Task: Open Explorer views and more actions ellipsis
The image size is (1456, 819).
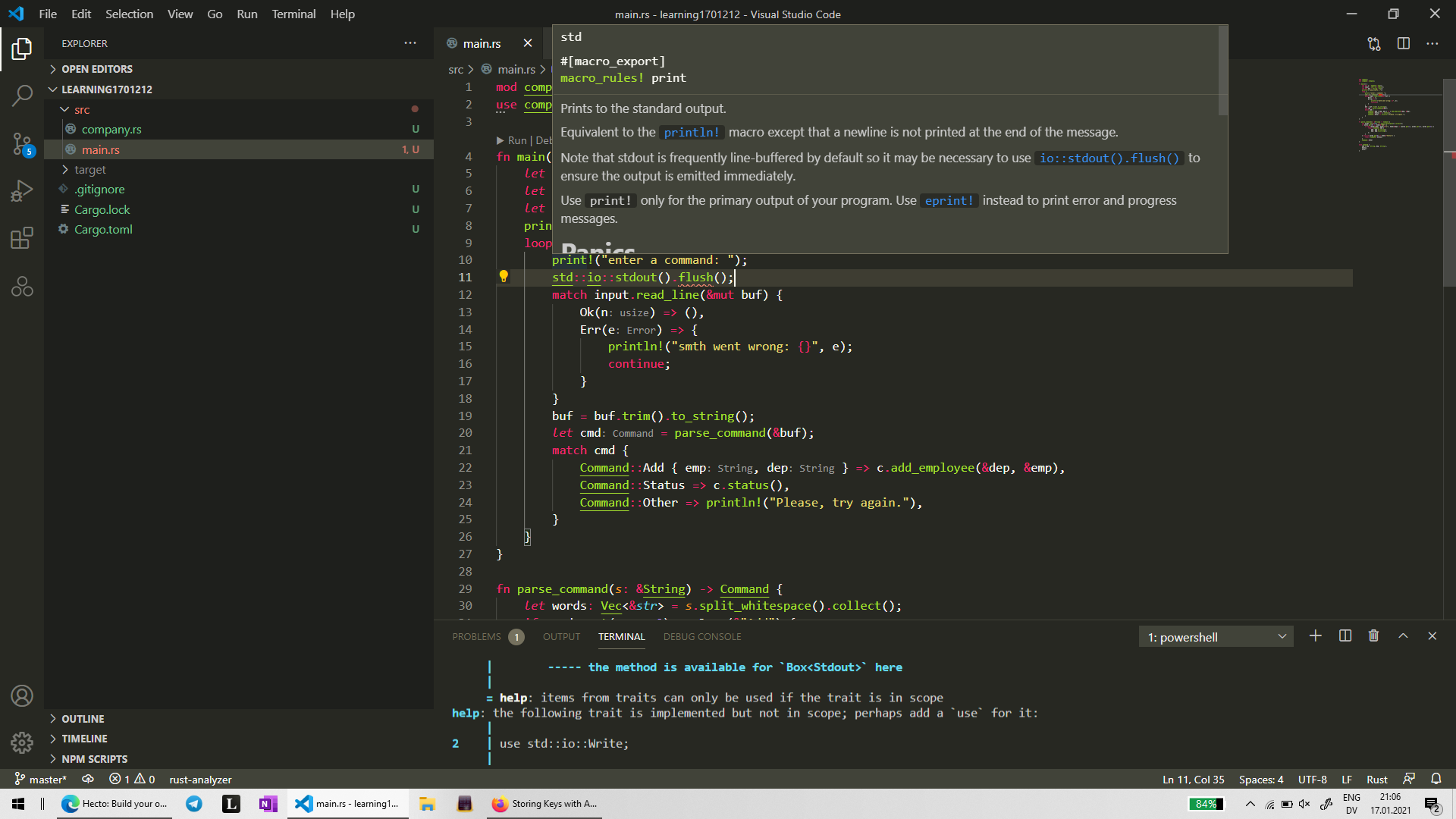Action: click(x=410, y=43)
